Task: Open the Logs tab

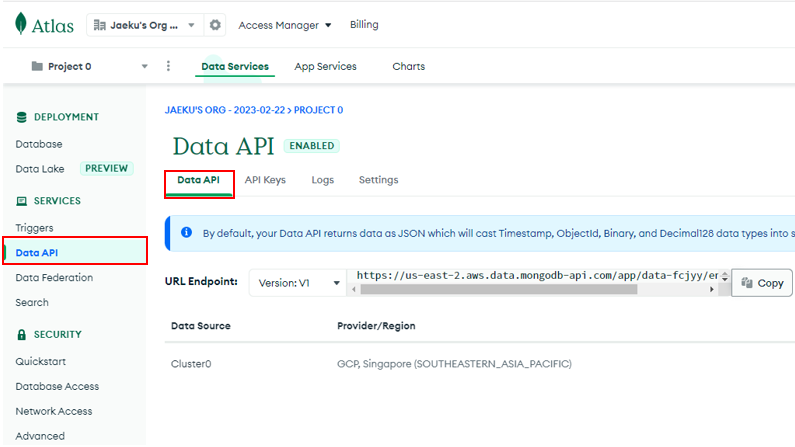Action: (322, 180)
